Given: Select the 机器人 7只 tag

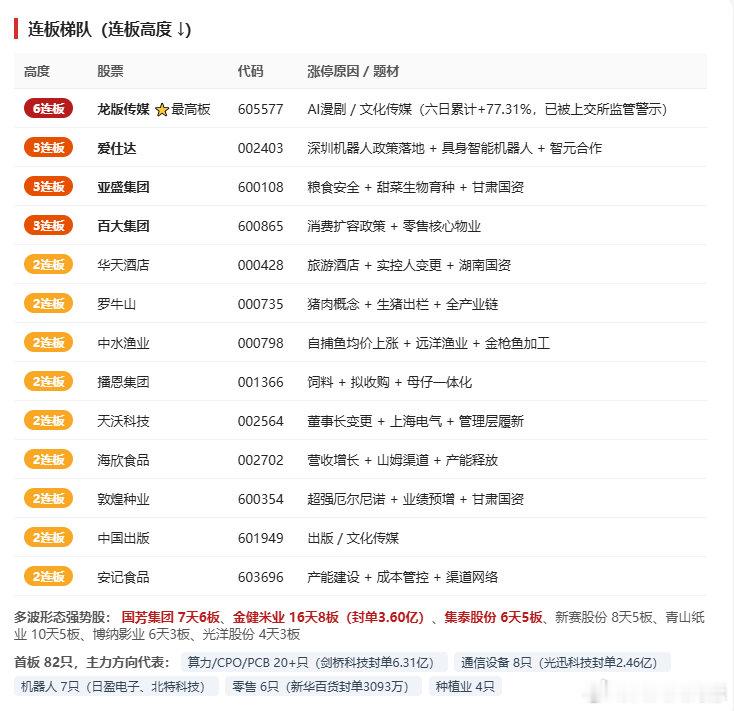Looking at the screenshot, I should coord(116,686).
